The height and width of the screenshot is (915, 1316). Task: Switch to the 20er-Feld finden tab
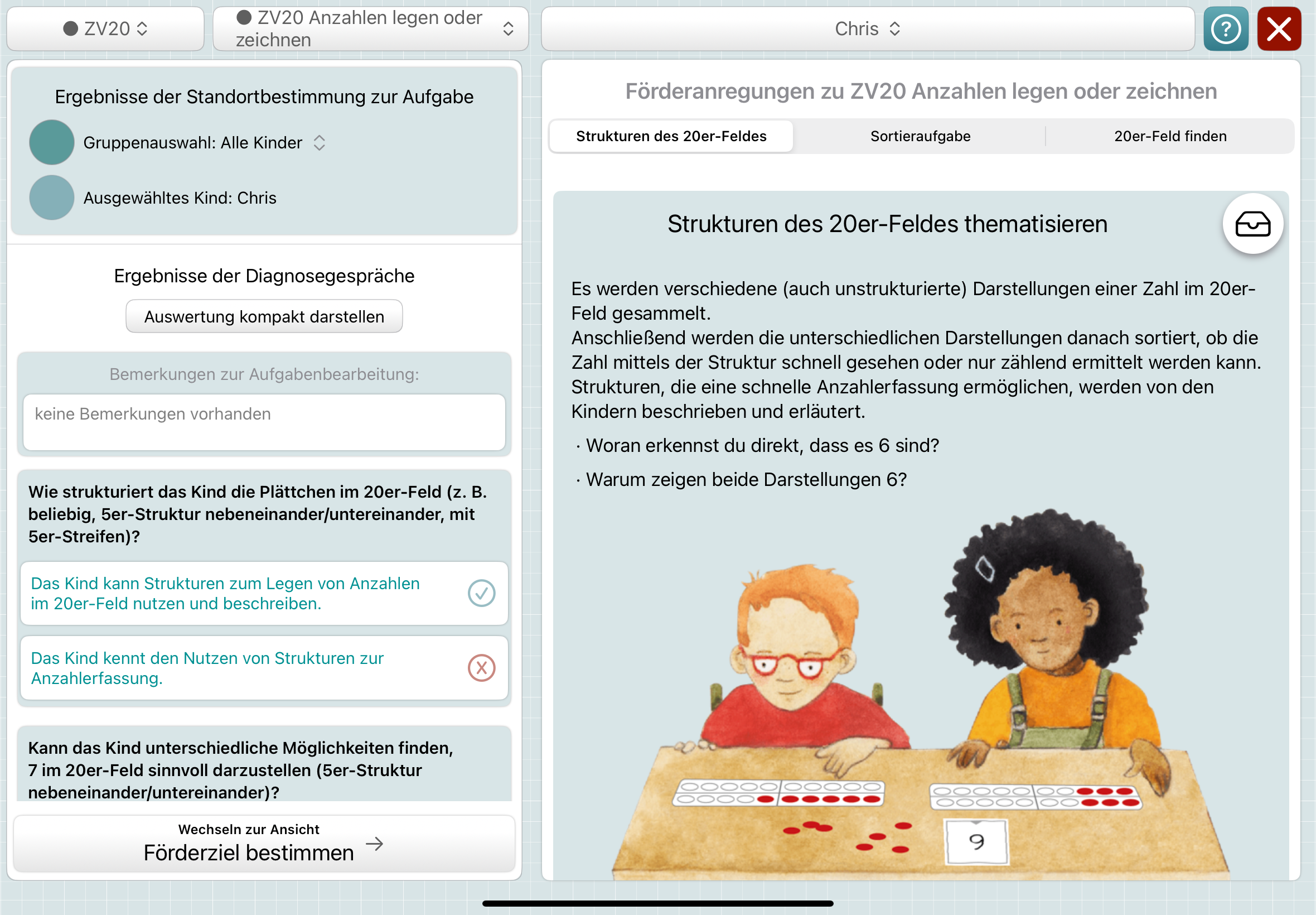coord(1170,137)
